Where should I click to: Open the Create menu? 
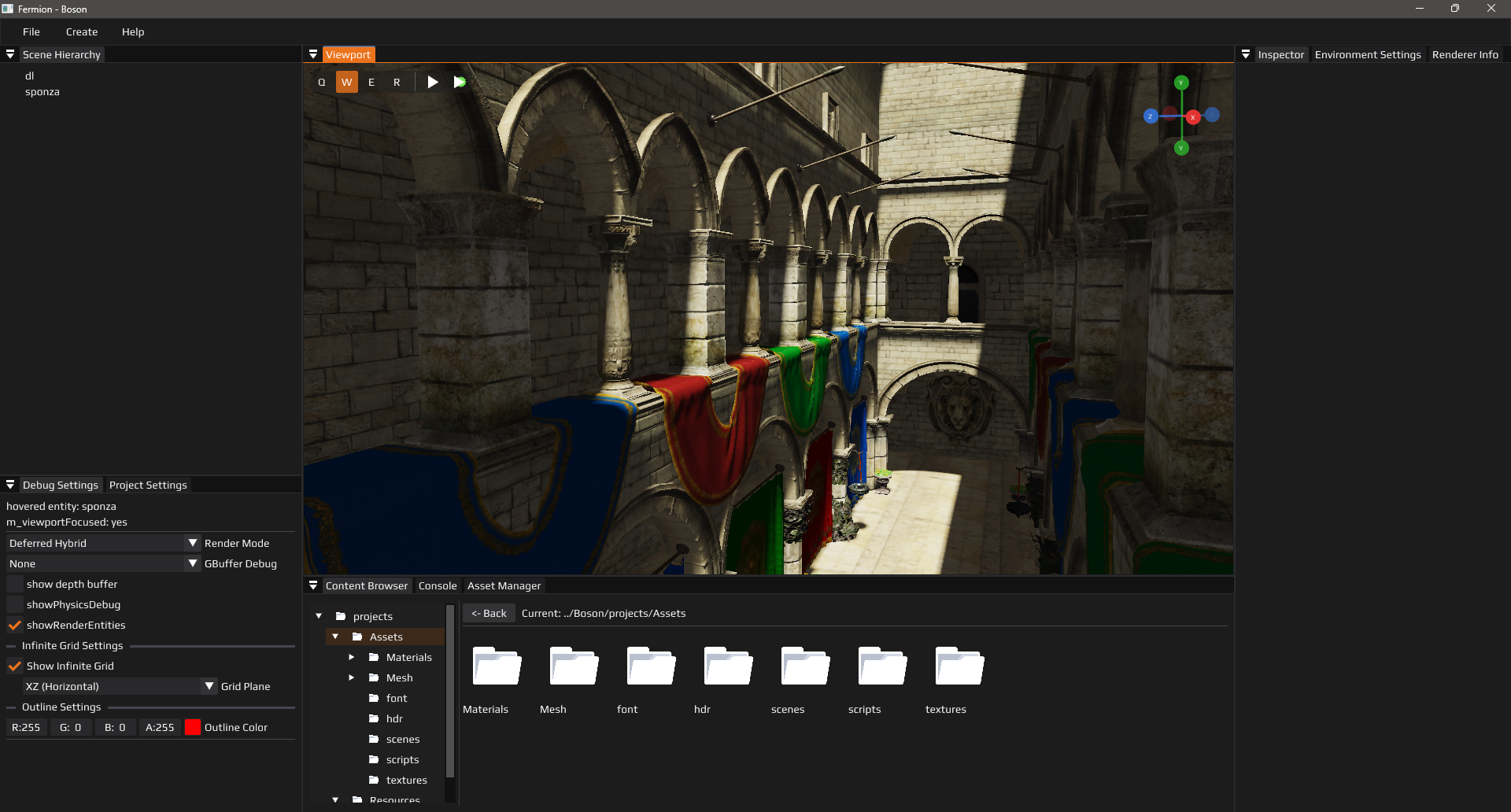(x=82, y=31)
